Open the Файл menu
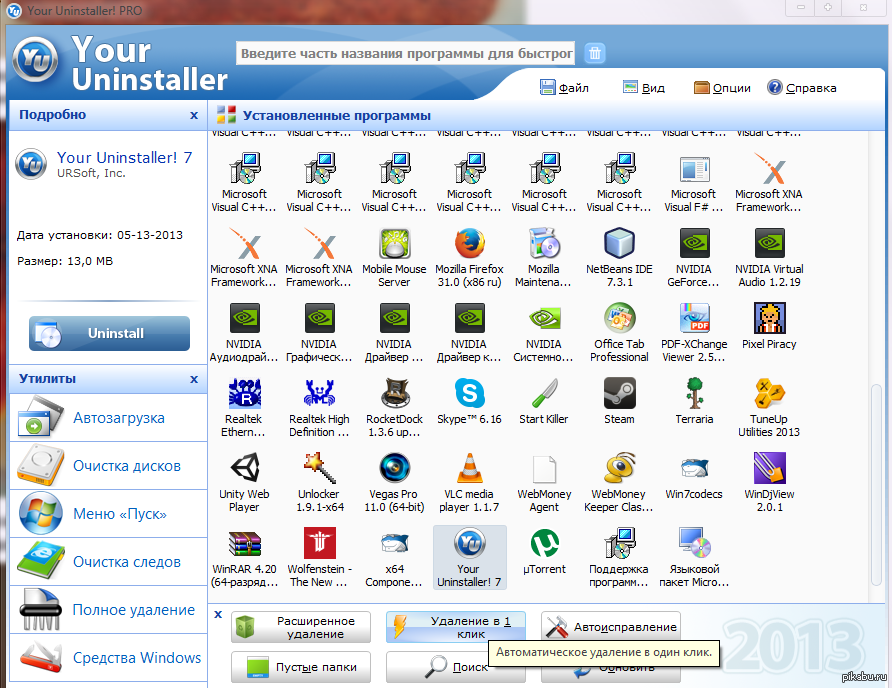The width and height of the screenshot is (892, 688). point(564,88)
